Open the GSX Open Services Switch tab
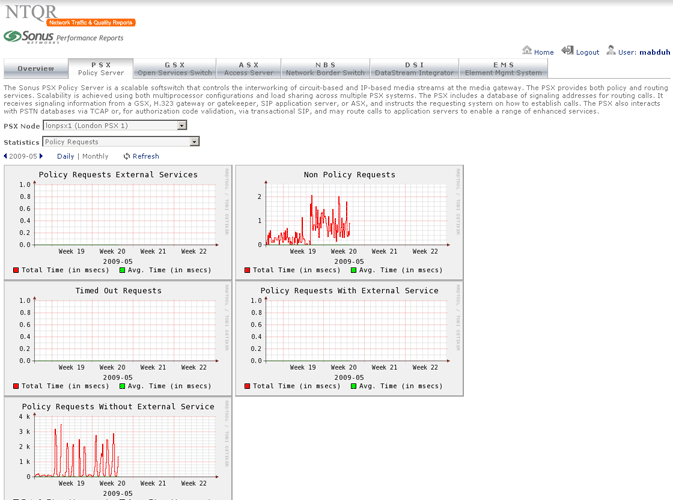 (174, 69)
